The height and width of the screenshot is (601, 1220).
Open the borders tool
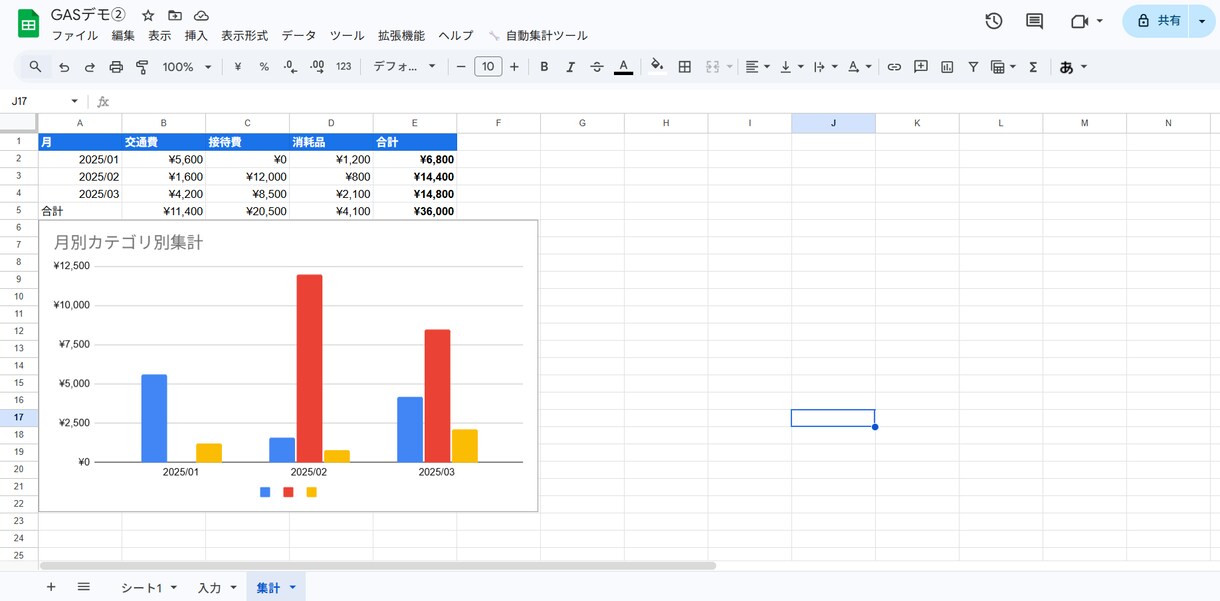(x=685, y=67)
